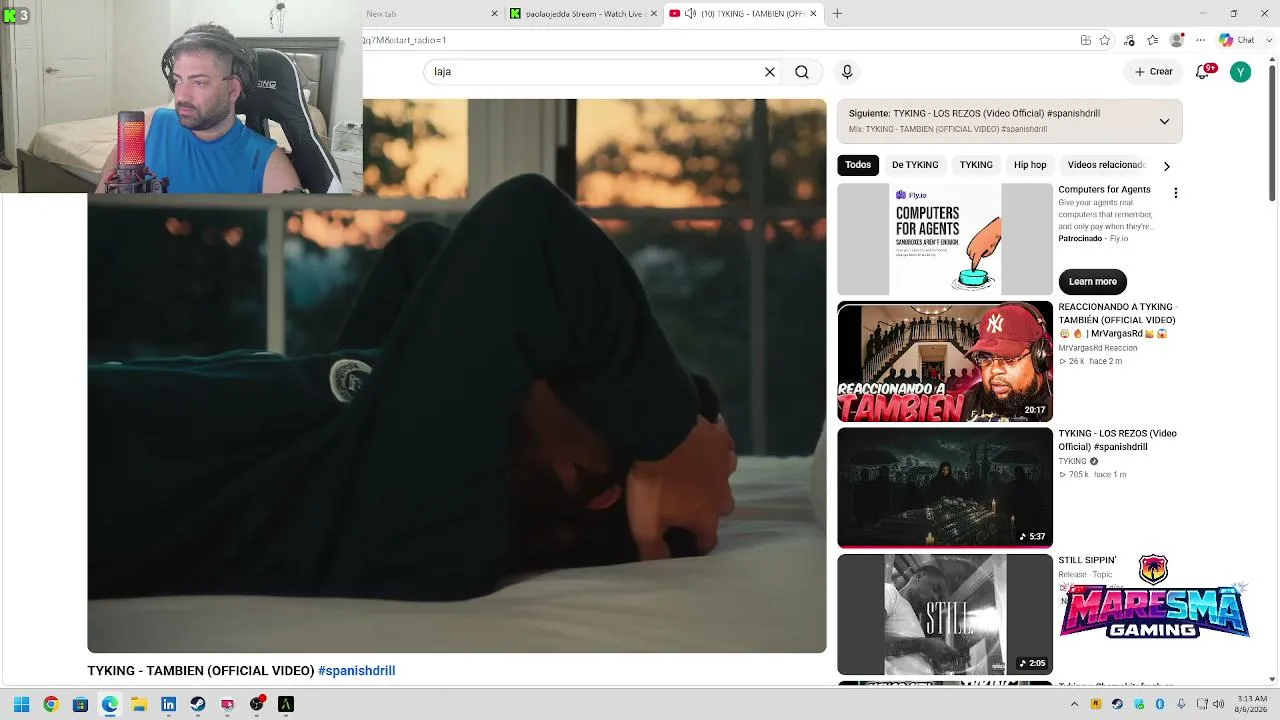Open Google Chrome from the taskbar
1280x720 pixels.
point(51,704)
